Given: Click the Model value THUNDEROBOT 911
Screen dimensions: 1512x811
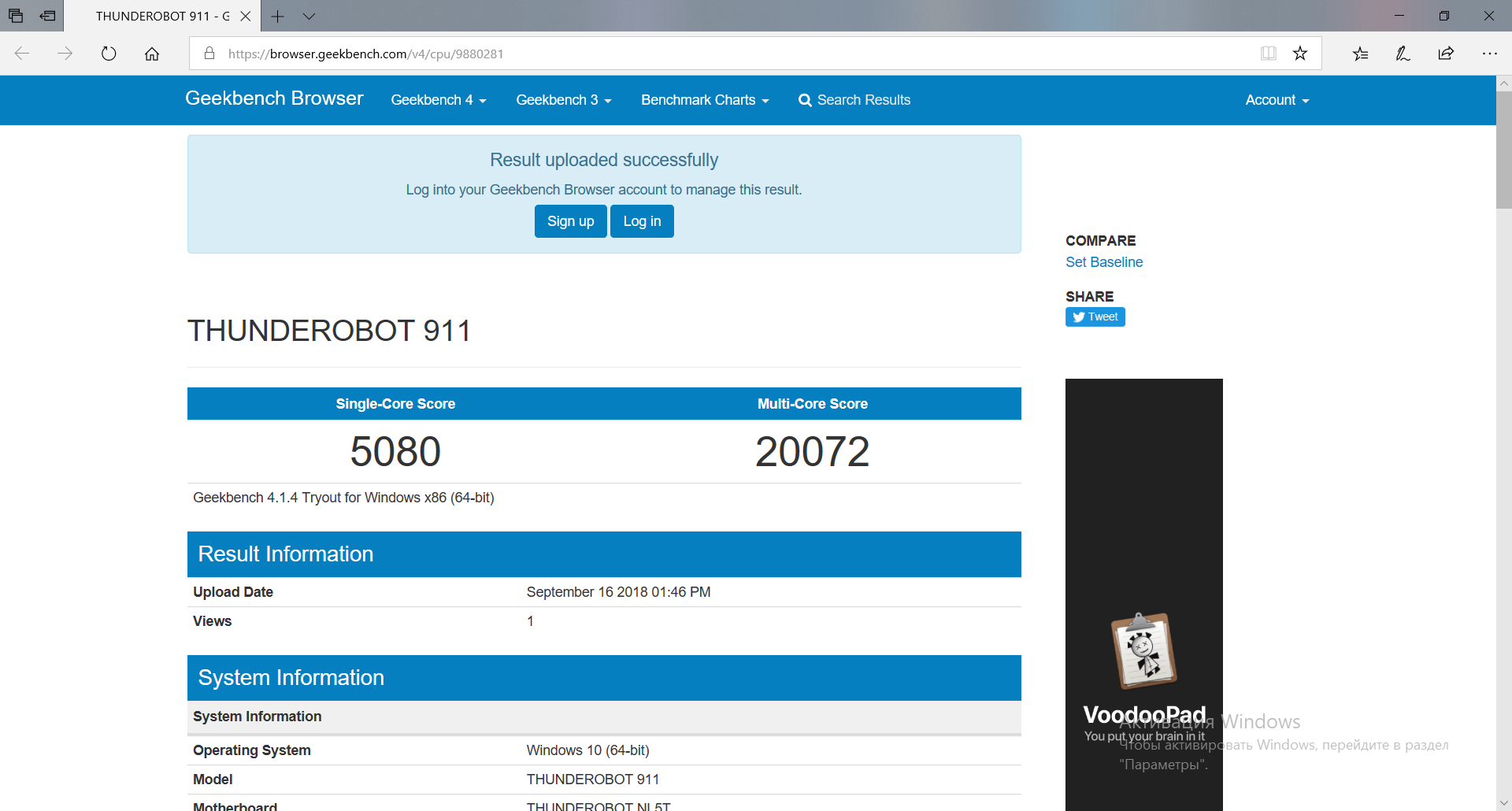Looking at the screenshot, I should coord(593,780).
